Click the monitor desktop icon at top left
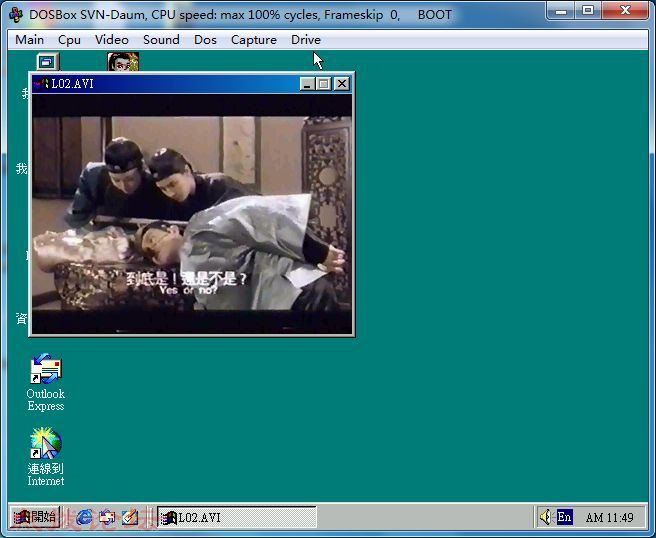The image size is (656, 538). [x=48, y=62]
